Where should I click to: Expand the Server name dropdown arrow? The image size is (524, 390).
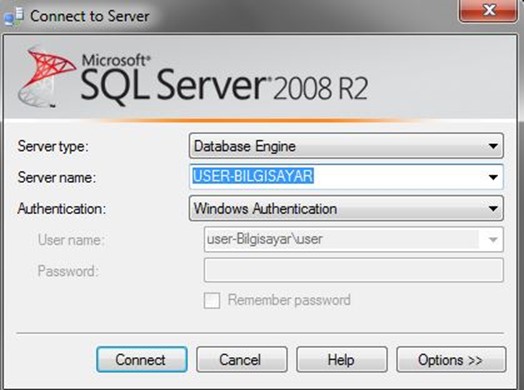coord(493,177)
